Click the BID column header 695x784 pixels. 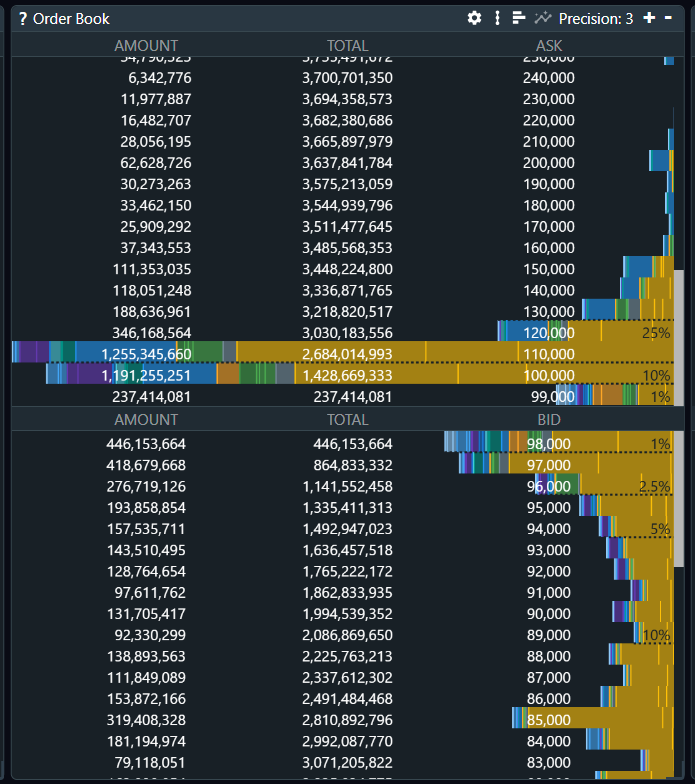pos(549,420)
